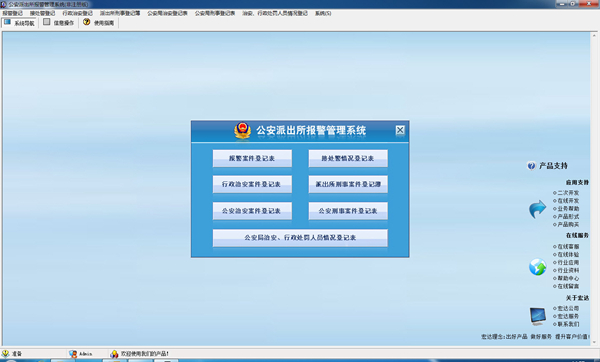
Task: Open the 治安、行政处罚人员情况登记 menu
Action: click(x=275, y=13)
